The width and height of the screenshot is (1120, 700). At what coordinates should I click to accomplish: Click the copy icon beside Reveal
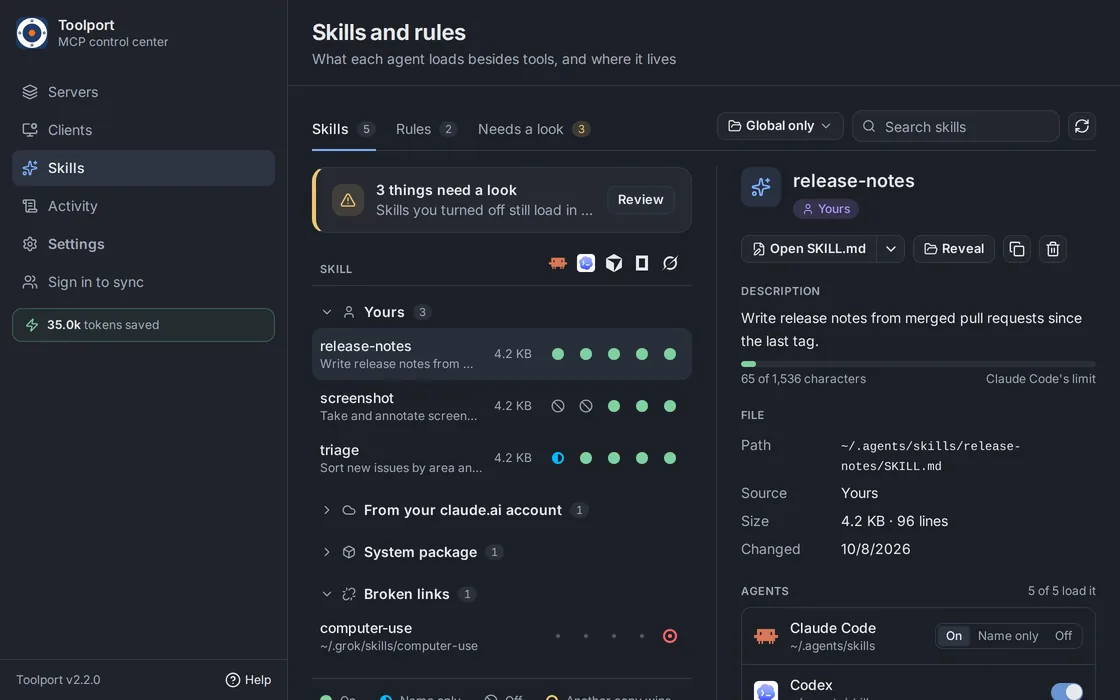tap(1017, 249)
